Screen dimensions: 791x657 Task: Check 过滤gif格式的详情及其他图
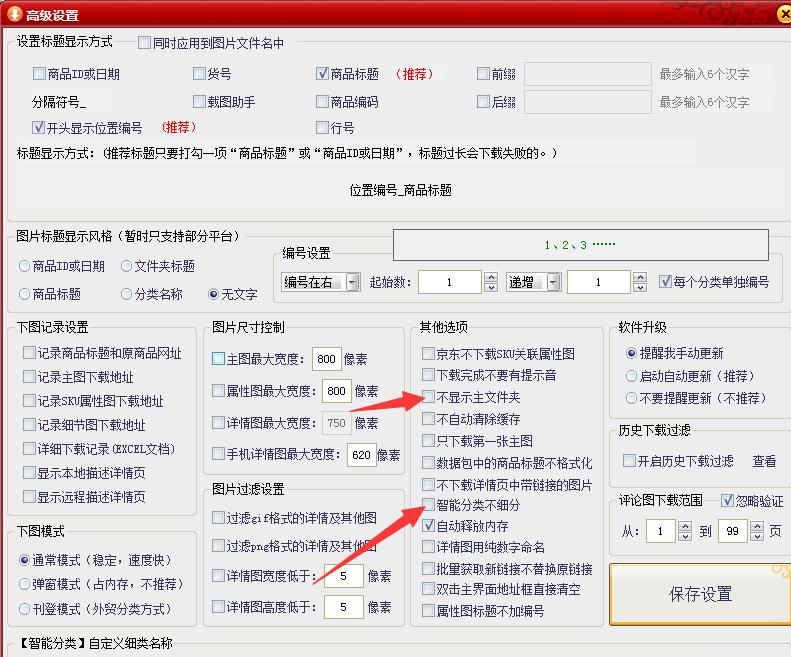click(218, 517)
